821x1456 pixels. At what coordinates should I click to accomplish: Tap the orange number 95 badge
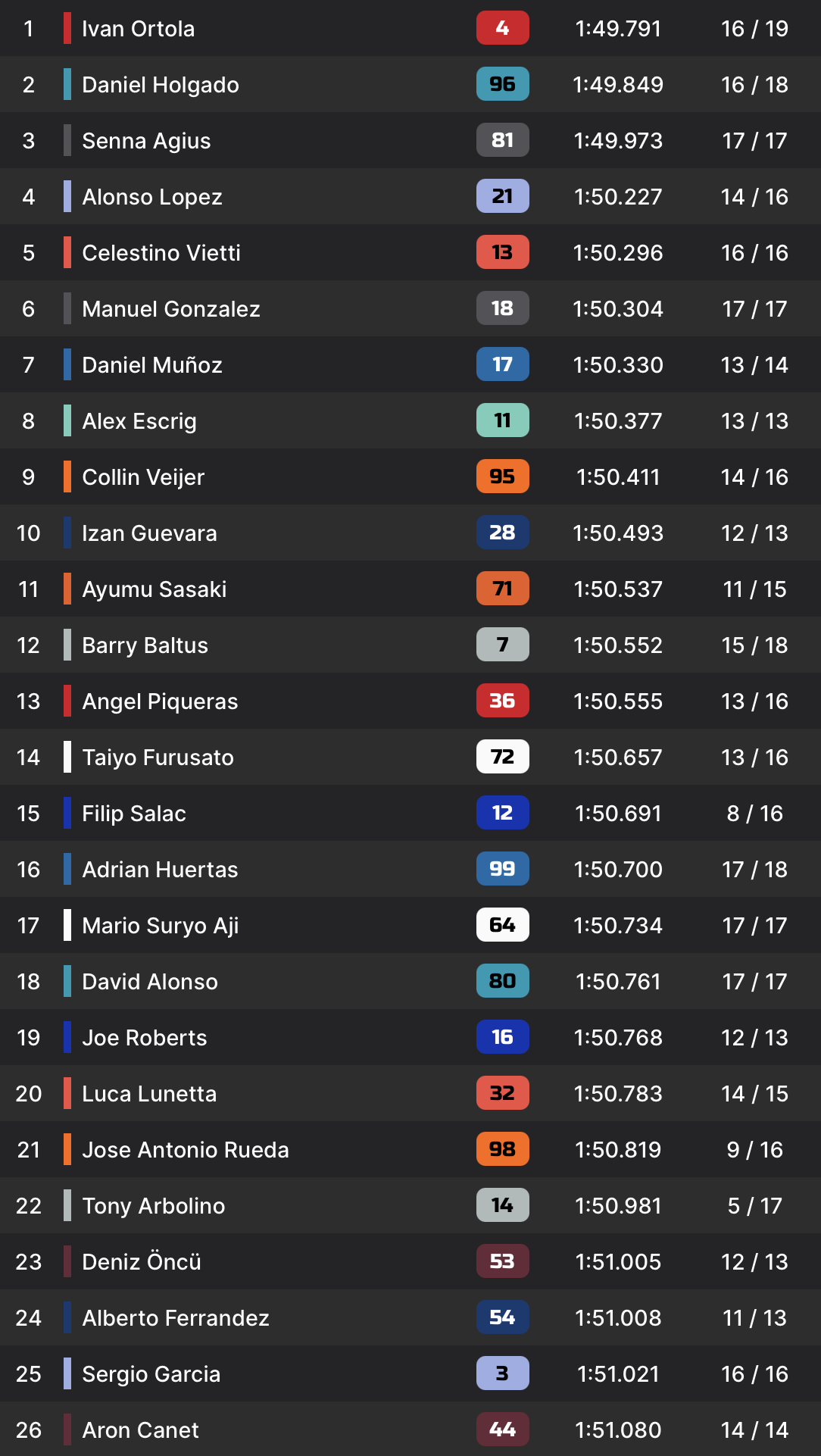(502, 476)
